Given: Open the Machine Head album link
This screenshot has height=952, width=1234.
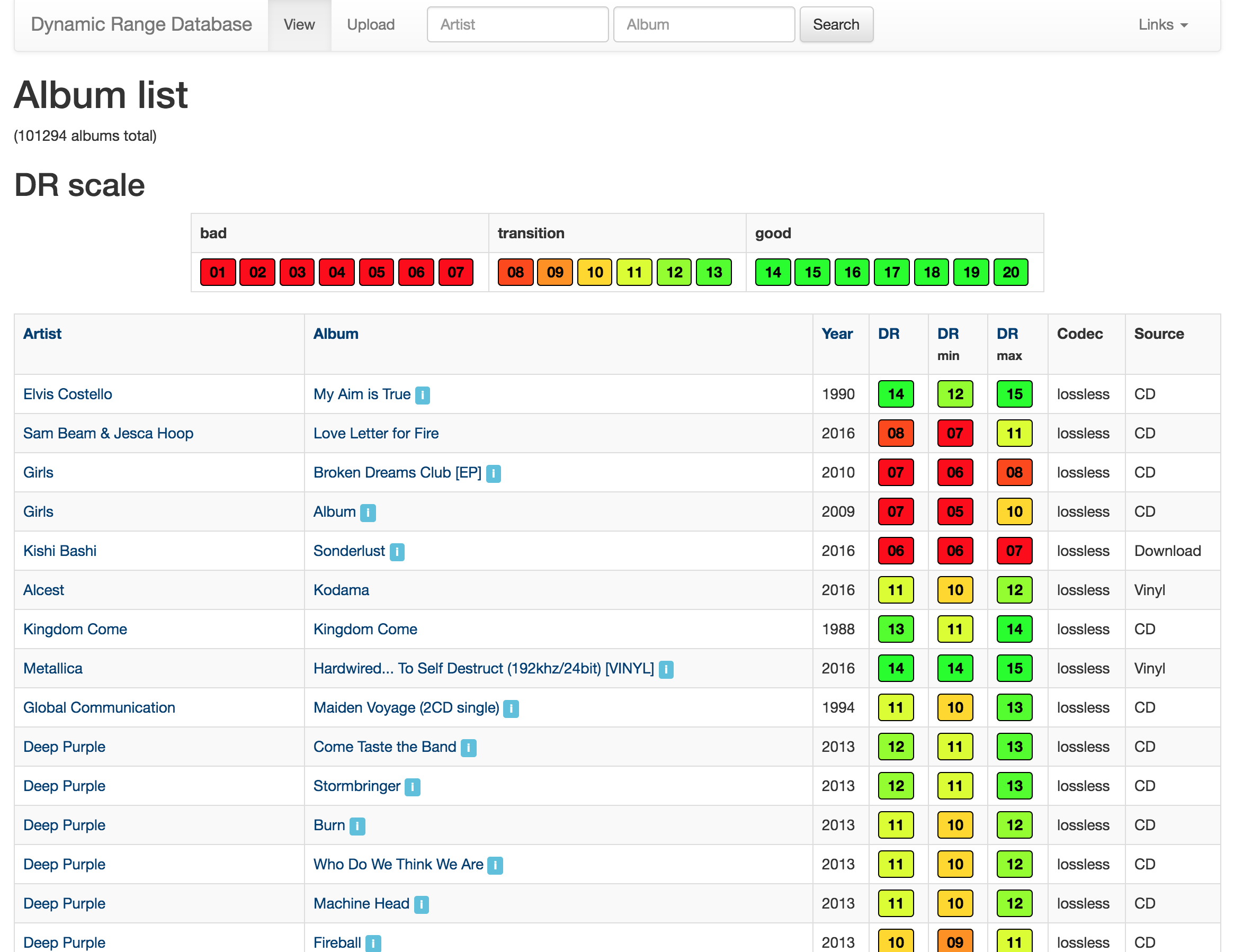Looking at the screenshot, I should tap(362, 903).
